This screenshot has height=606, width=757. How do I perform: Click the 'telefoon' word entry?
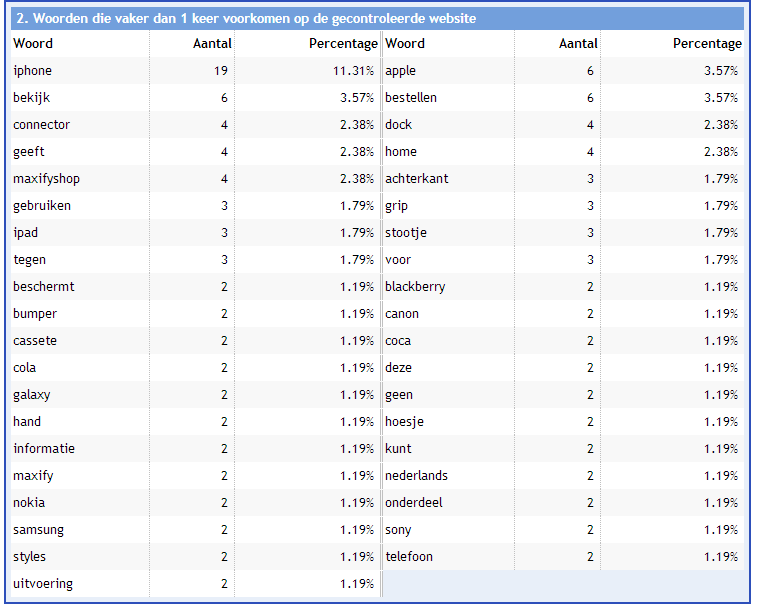click(x=408, y=557)
